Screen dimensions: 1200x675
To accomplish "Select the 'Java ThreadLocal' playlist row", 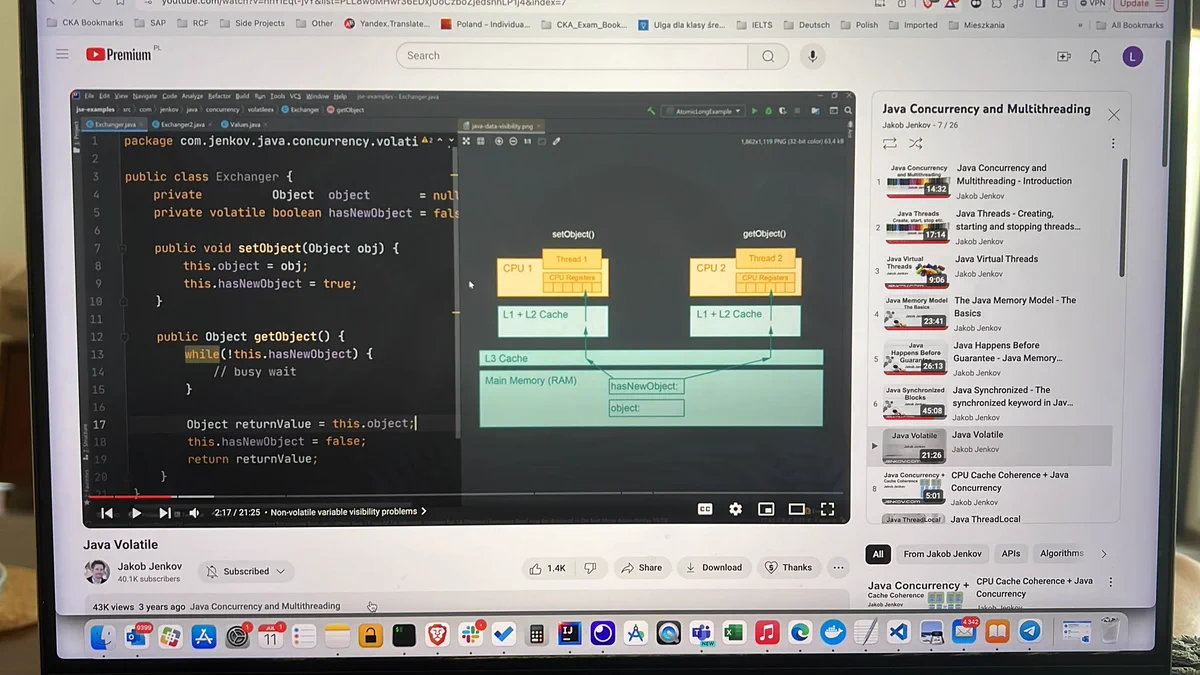I will 995,518.
